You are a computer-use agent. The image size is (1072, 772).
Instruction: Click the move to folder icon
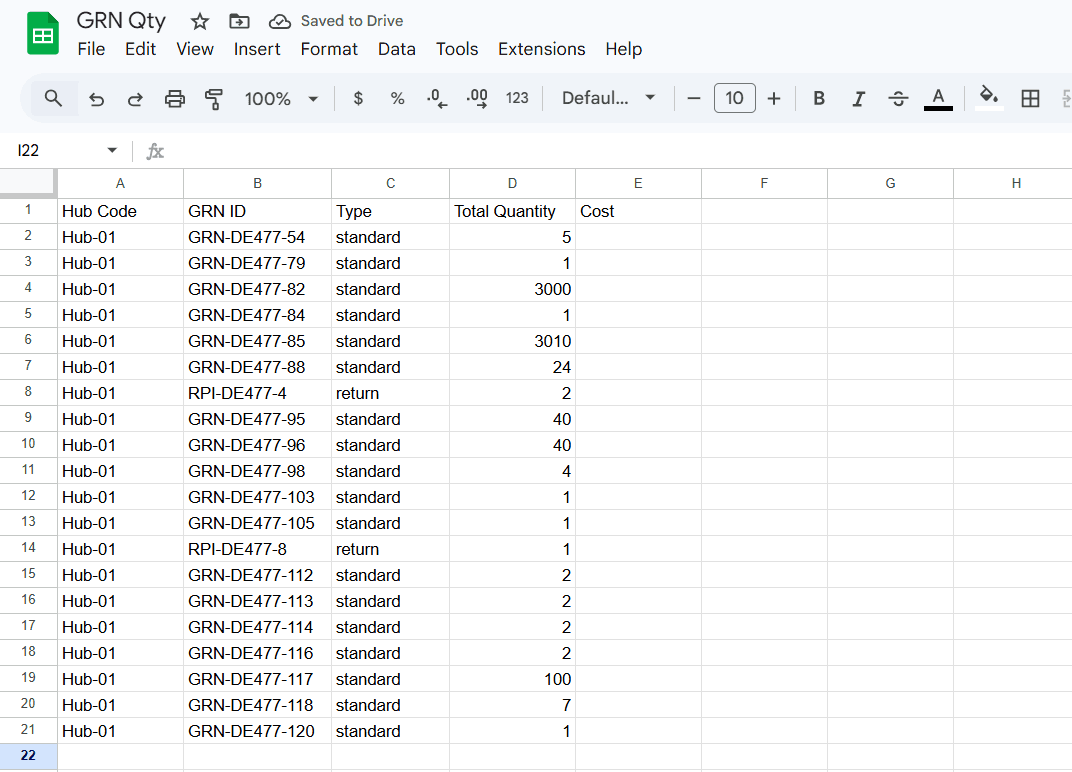coord(239,21)
